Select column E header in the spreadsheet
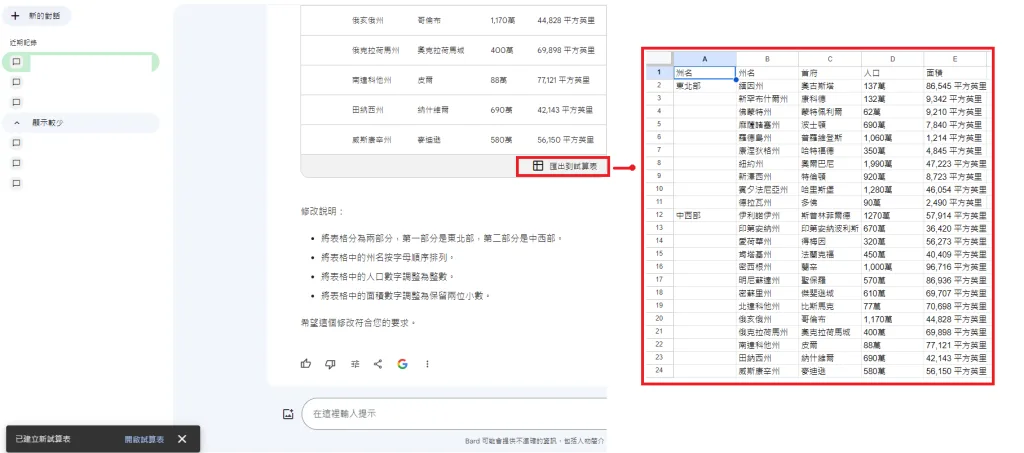This screenshot has width=1024, height=453. coord(955,59)
